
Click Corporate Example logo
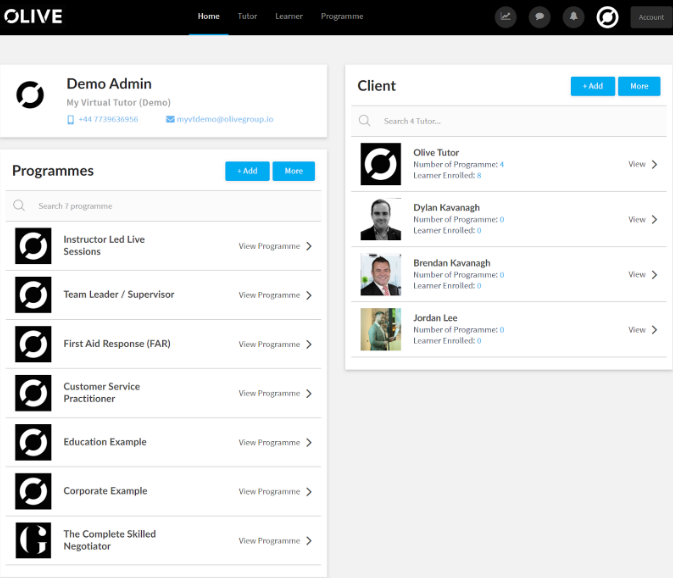[33, 491]
